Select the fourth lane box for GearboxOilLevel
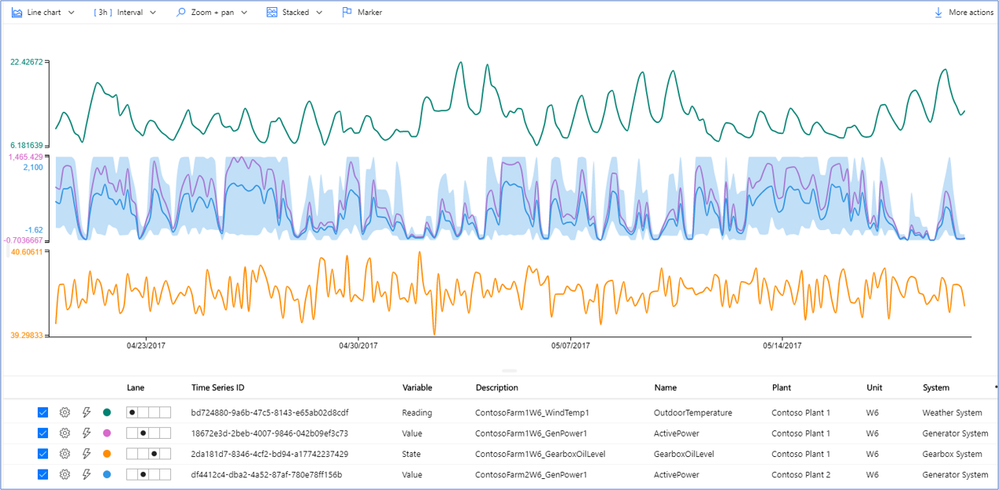The width and height of the screenshot is (999, 490). [165, 454]
